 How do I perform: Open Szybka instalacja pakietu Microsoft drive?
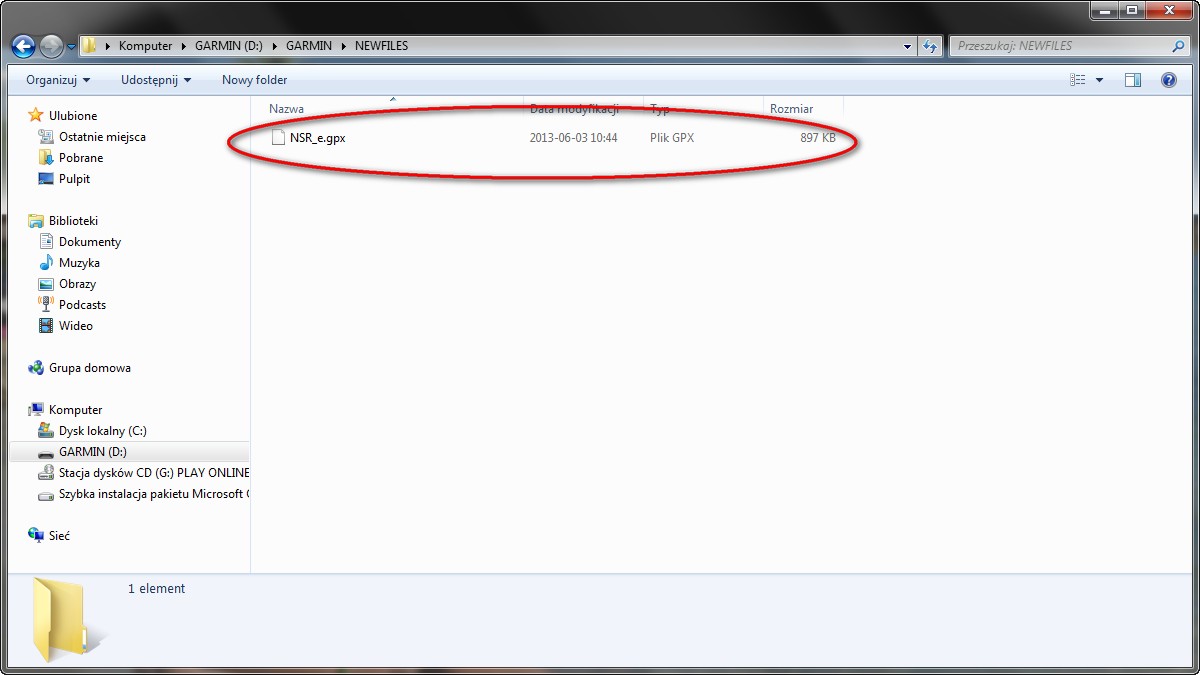tap(154, 494)
